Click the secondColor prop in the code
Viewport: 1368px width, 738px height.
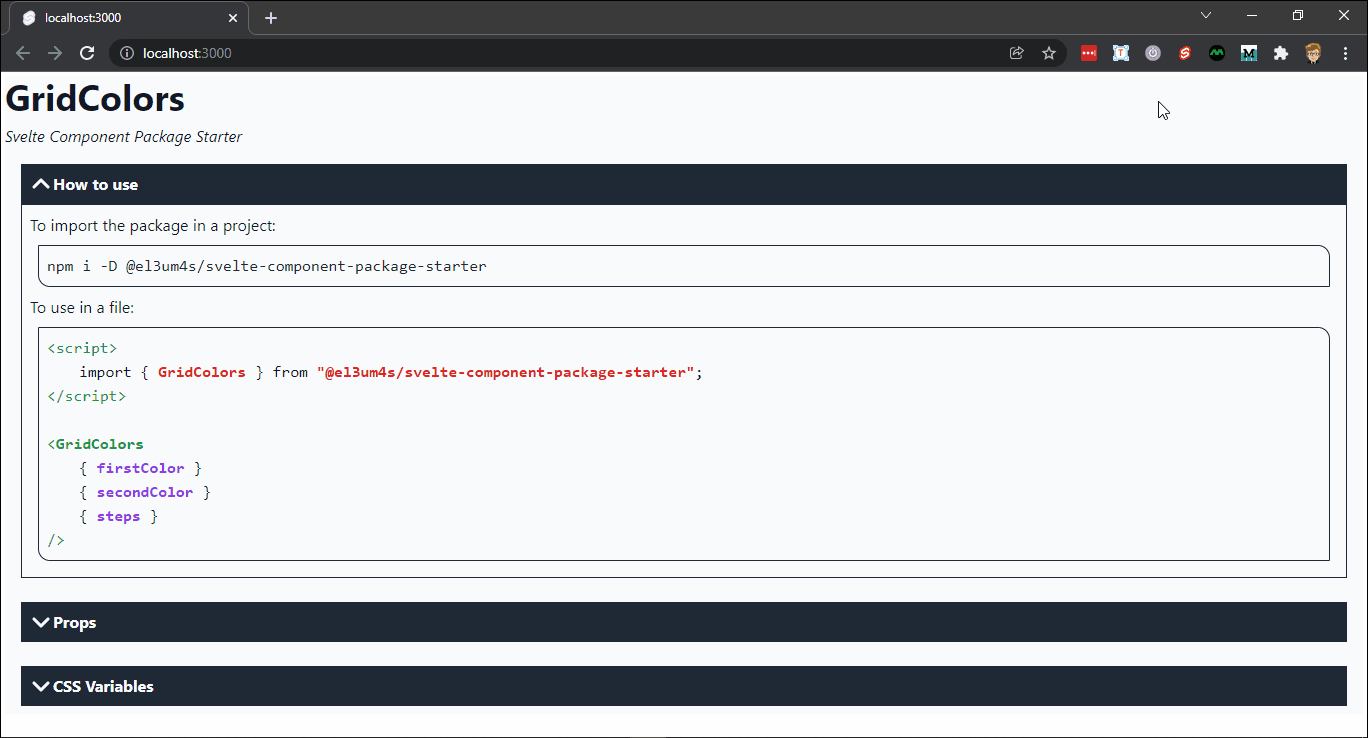[x=145, y=492]
